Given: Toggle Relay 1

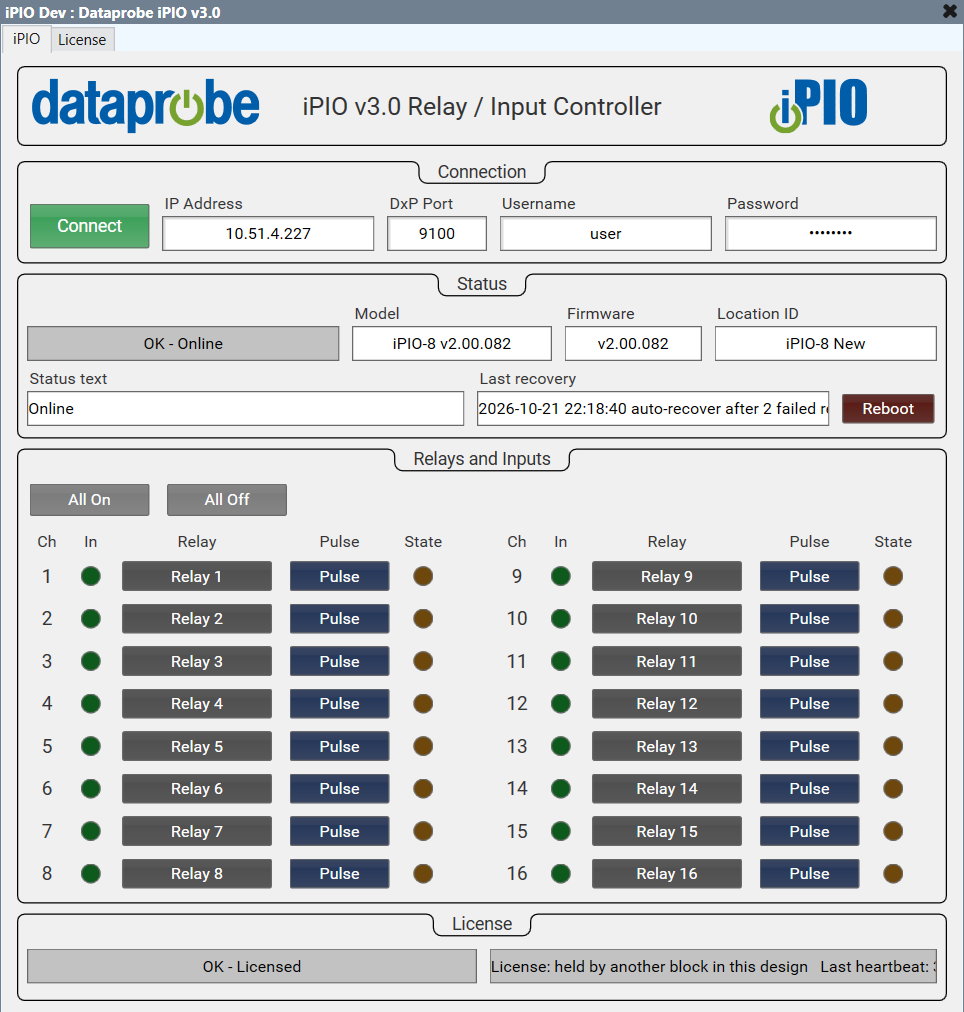Looking at the screenshot, I should [x=197, y=576].
